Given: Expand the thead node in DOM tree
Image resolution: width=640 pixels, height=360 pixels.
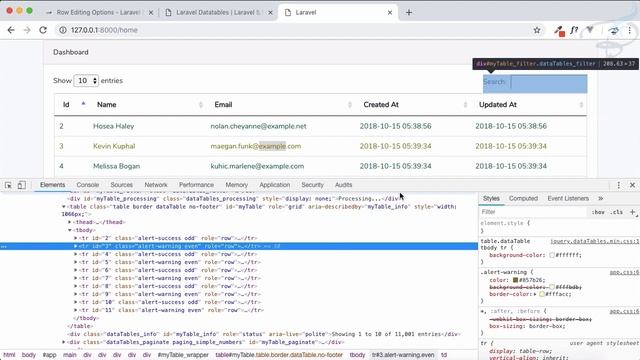Looking at the screenshot, I should click(x=70, y=222).
